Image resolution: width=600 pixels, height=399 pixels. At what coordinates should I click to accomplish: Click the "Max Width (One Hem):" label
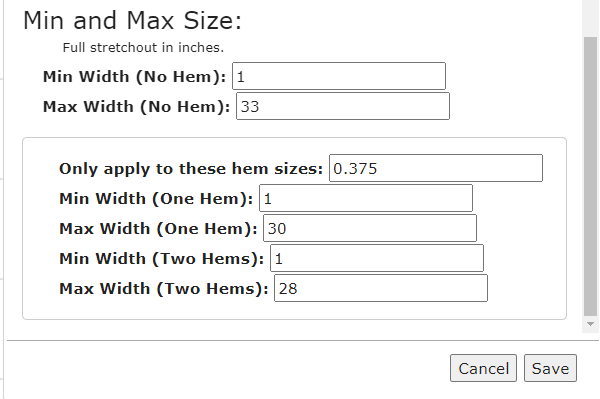pyautogui.click(x=158, y=229)
